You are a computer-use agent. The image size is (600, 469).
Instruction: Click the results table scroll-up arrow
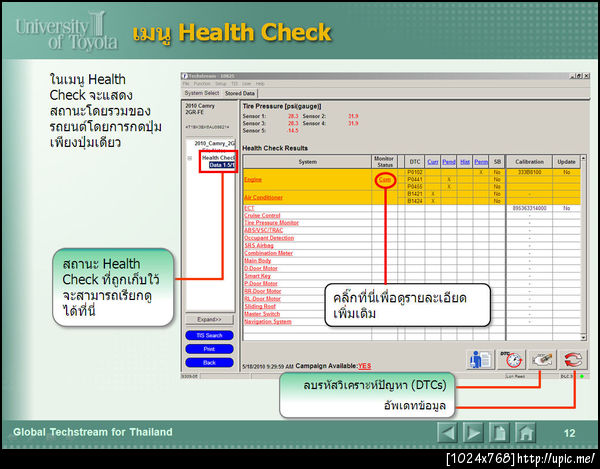584,158
